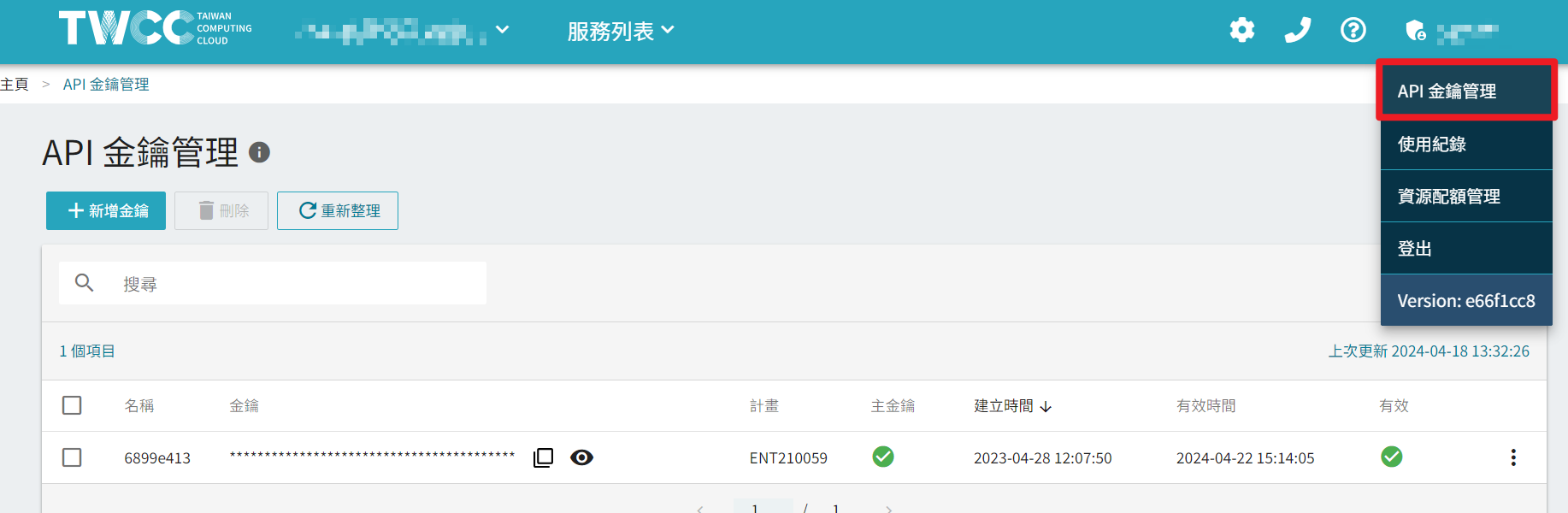This screenshot has height=513, width=1568.
Task: Open the help question mark icon
Action: [1353, 30]
